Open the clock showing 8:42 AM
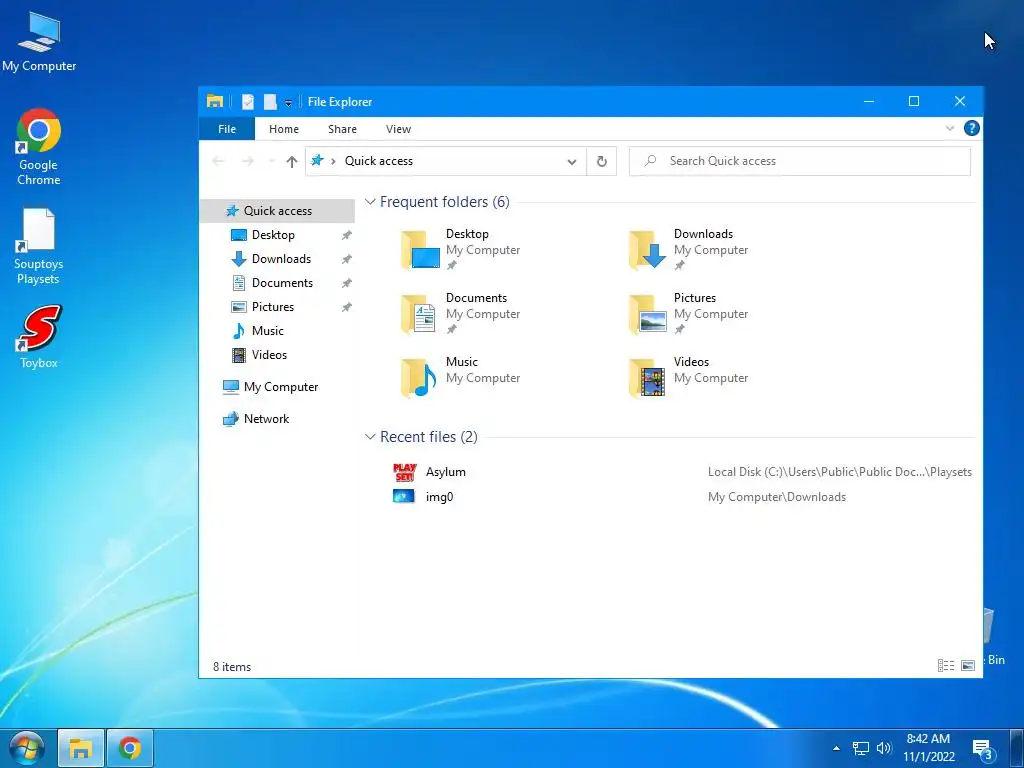 point(929,748)
